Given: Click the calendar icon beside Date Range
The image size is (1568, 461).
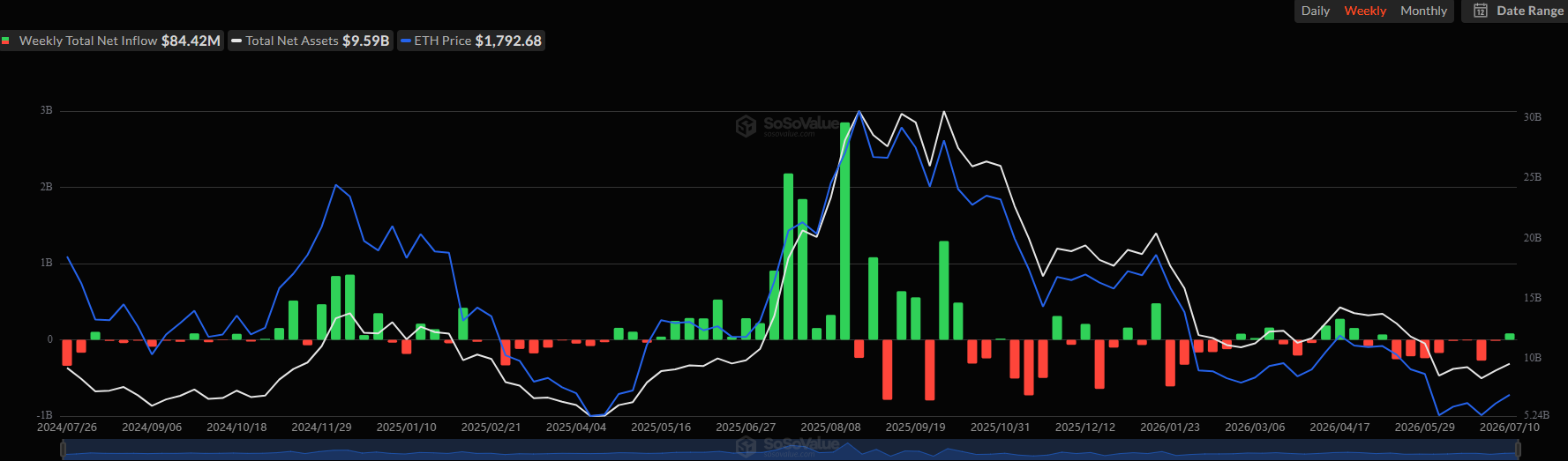Looking at the screenshot, I should (x=1481, y=11).
